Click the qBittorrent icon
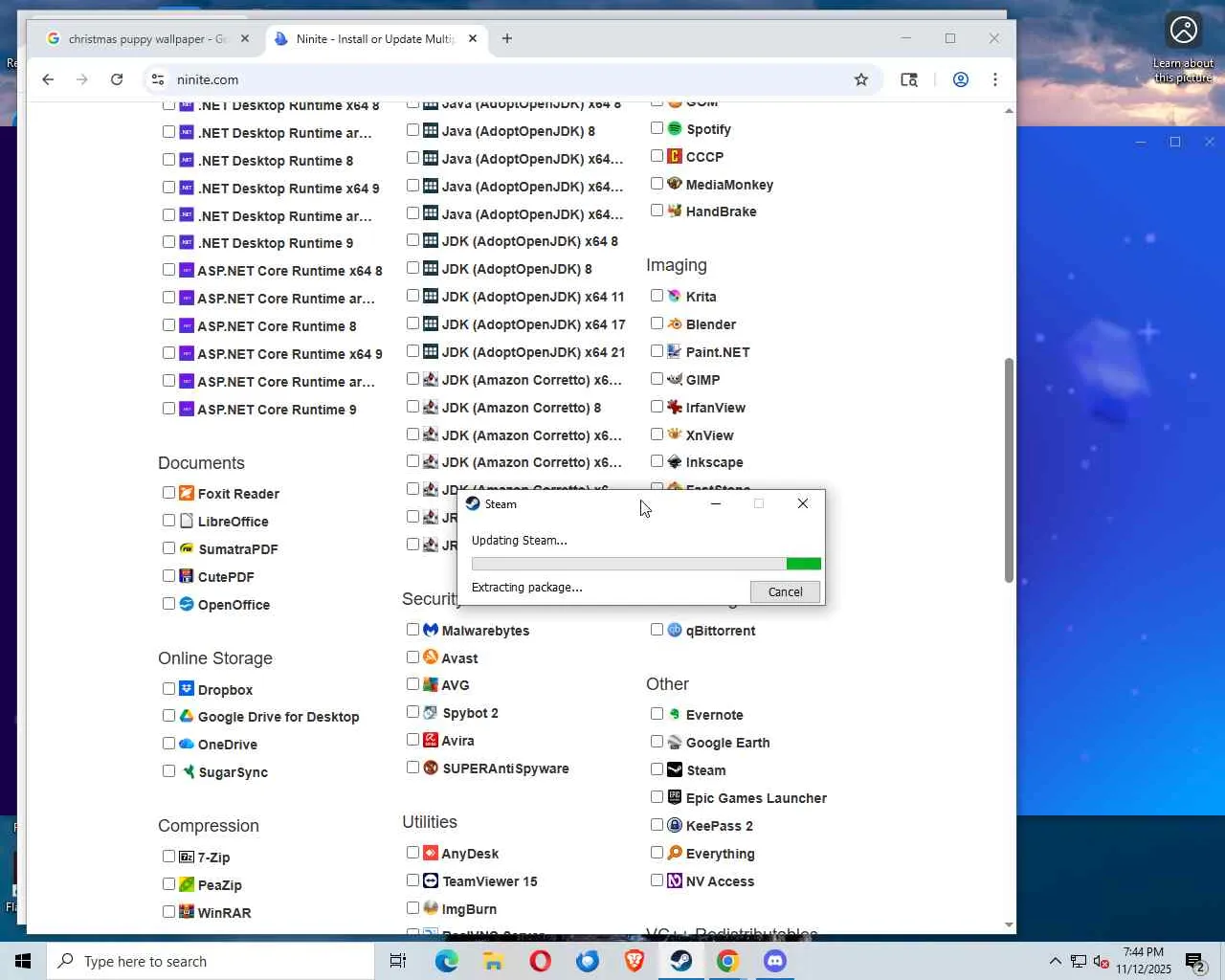Viewport: 1225px width, 980px height. pyautogui.click(x=675, y=630)
